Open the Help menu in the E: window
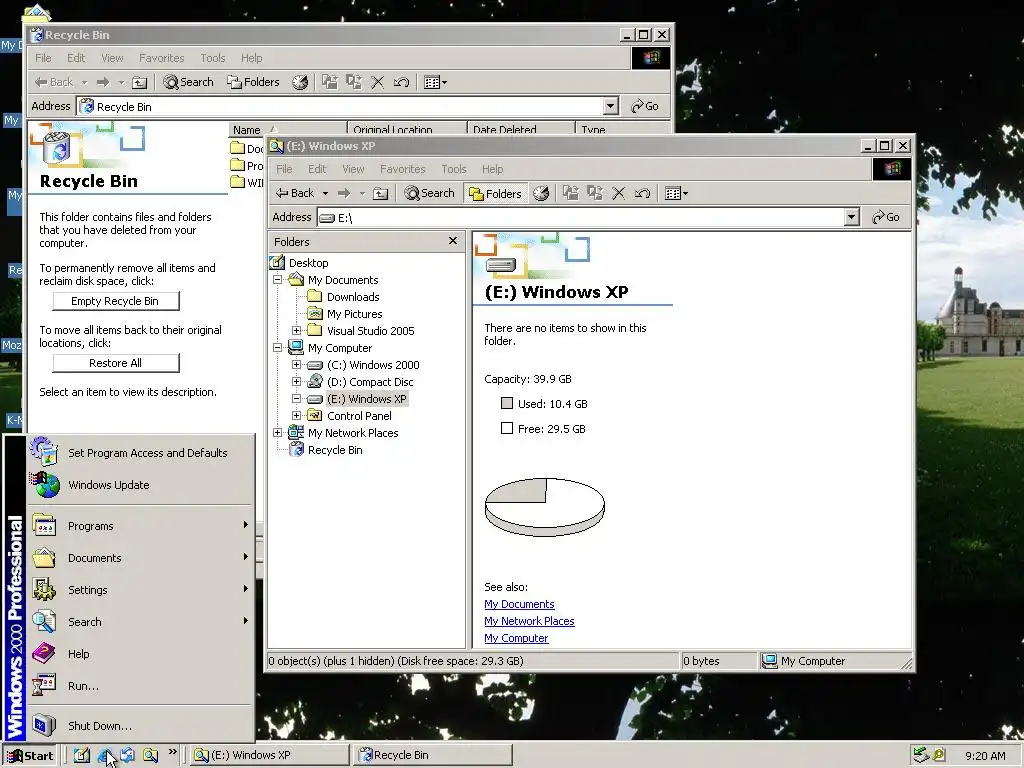 point(492,169)
